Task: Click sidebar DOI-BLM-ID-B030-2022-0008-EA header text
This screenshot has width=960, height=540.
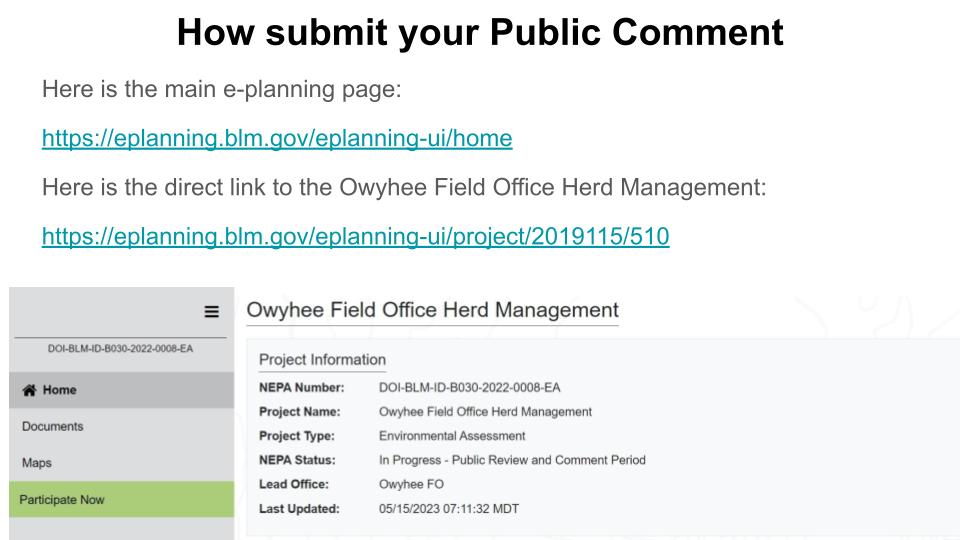Action: [121, 348]
